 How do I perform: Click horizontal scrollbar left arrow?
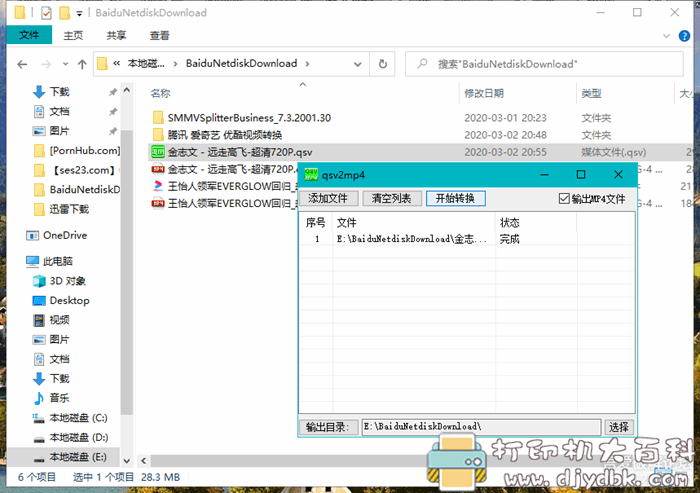143,461
